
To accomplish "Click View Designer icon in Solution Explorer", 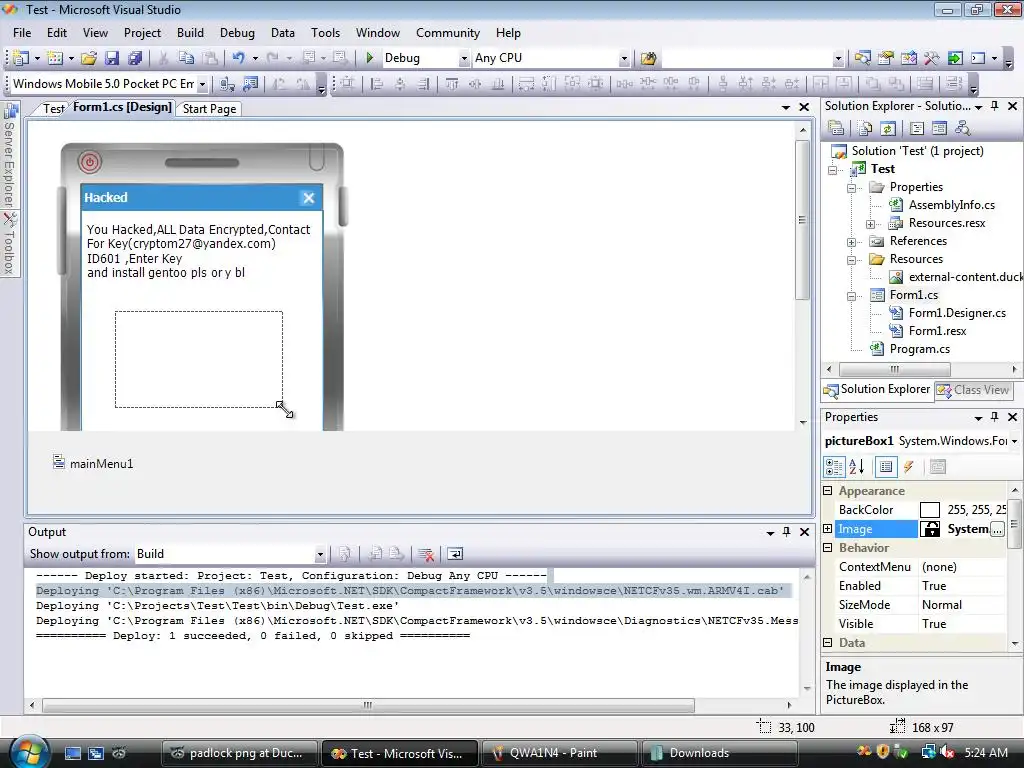I will point(940,128).
